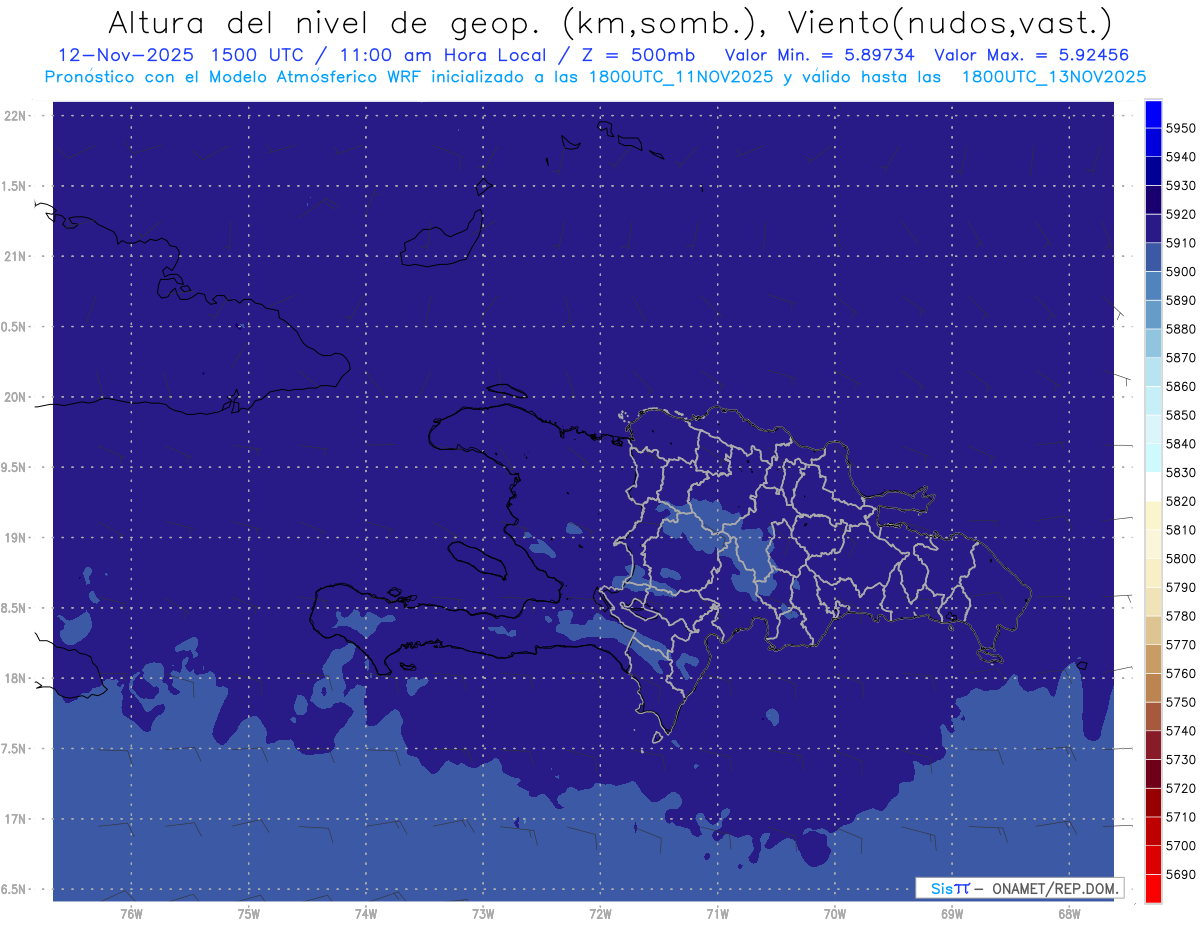Click the '5880' legend value
The image size is (1200, 927).
point(1181,329)
